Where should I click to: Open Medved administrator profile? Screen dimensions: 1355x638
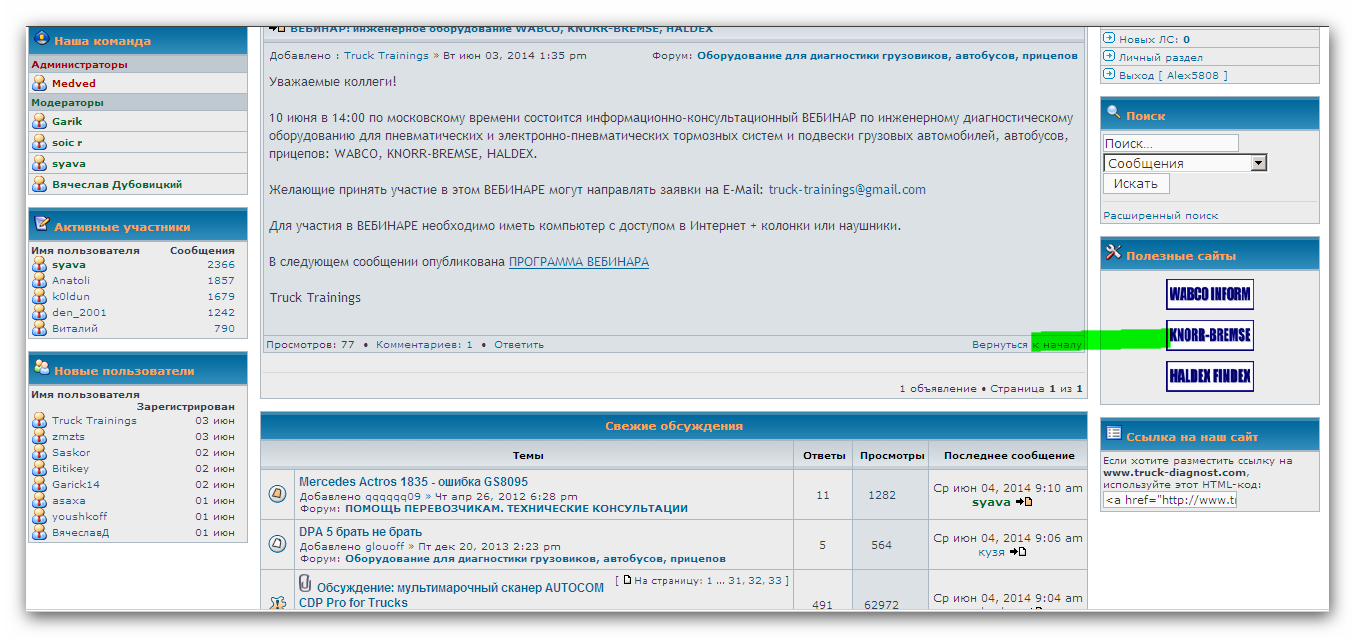[74, 84]
